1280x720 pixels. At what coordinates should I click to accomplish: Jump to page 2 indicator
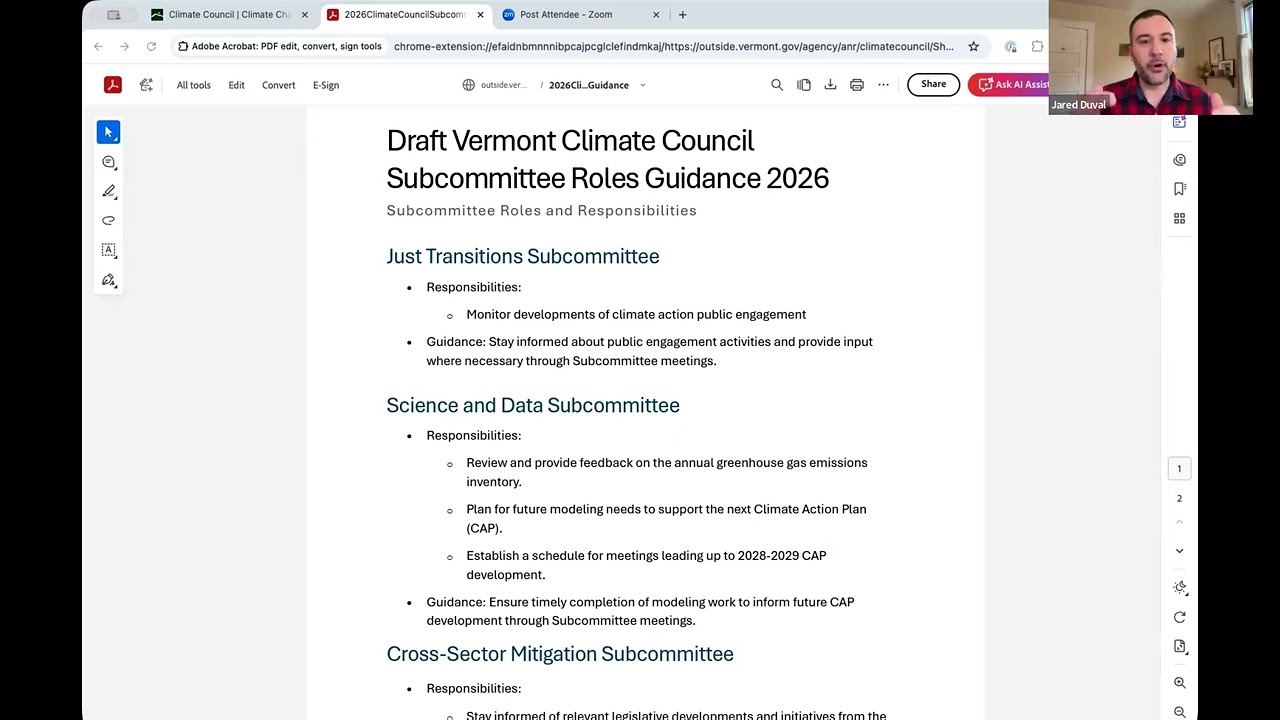1179,498
